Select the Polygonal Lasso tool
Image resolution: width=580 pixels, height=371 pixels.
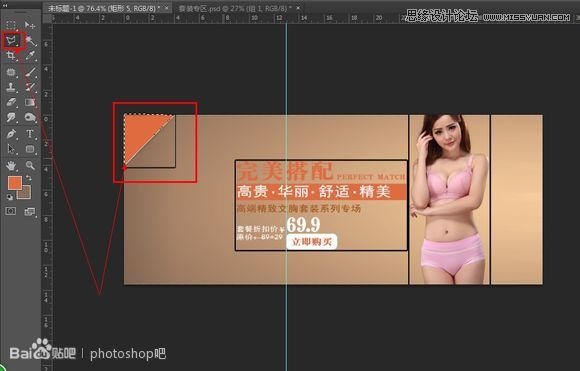pos(11,40)
